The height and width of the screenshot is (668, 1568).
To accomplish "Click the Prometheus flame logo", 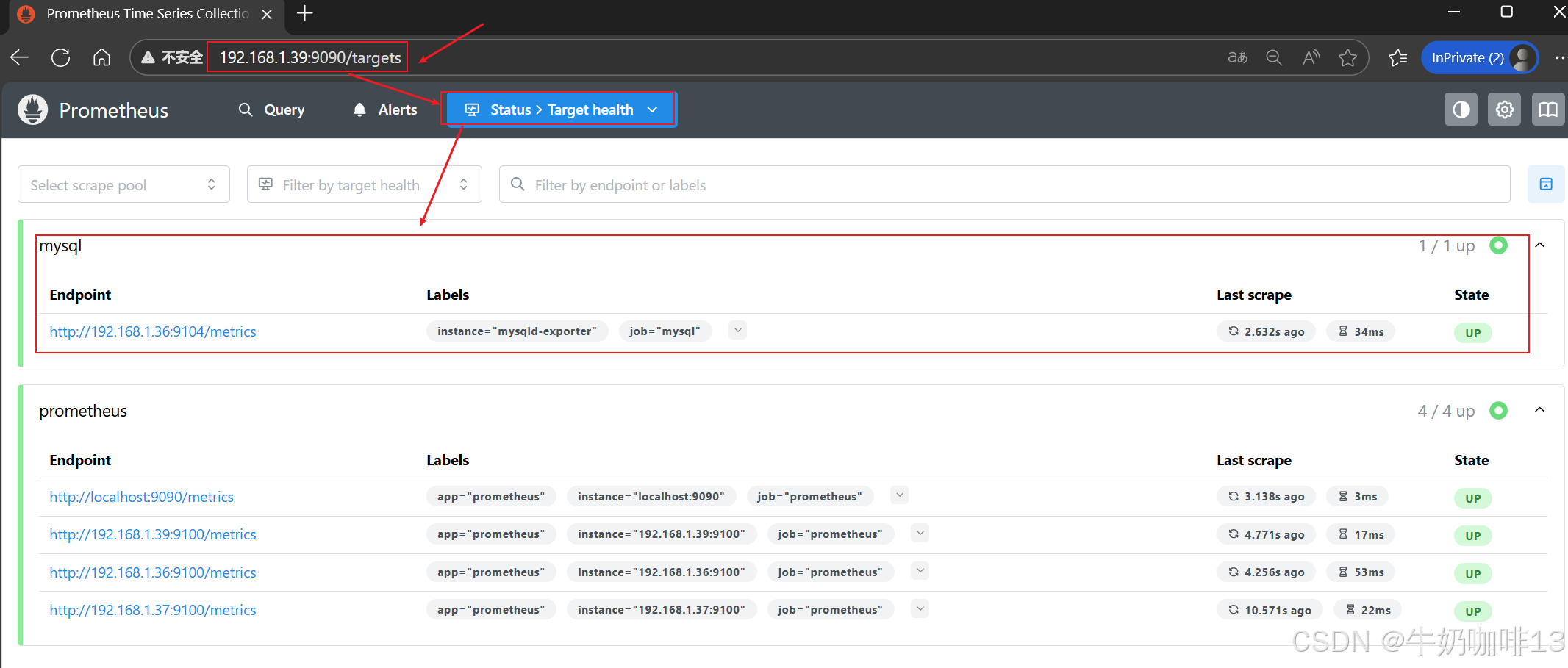I will point(33,109).
